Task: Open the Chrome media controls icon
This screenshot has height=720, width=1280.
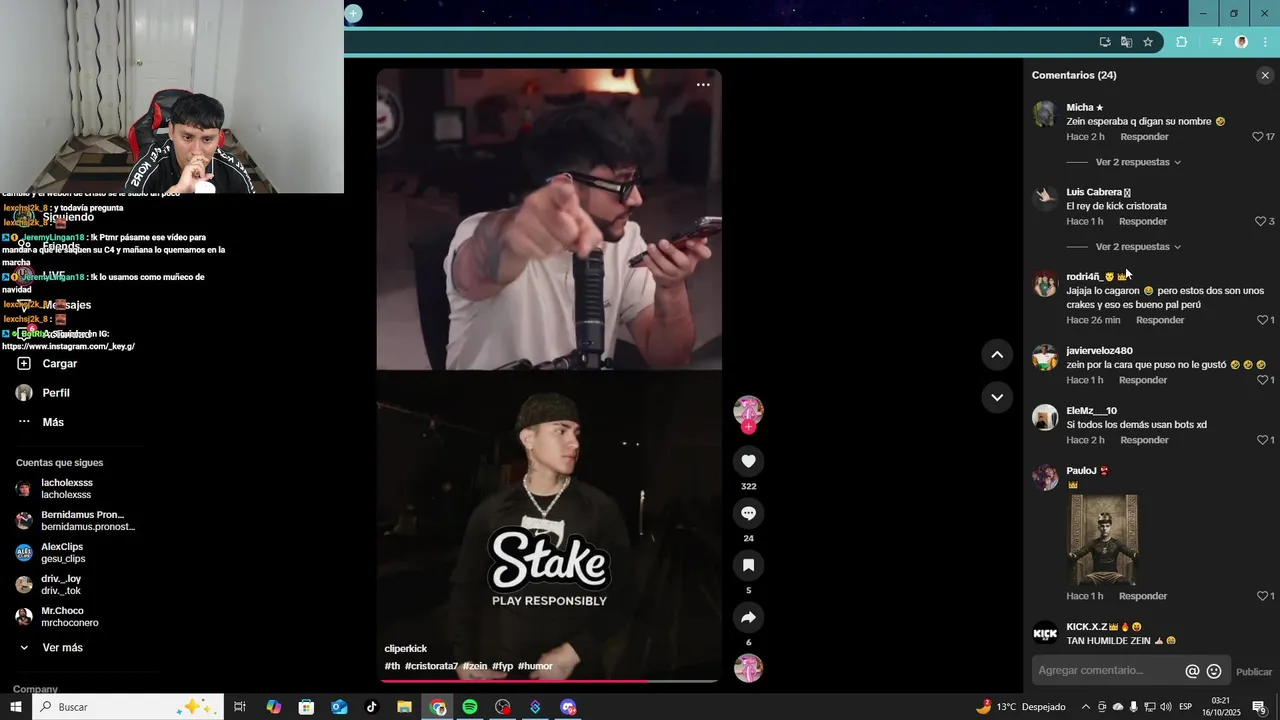Action: [1217, 42]
